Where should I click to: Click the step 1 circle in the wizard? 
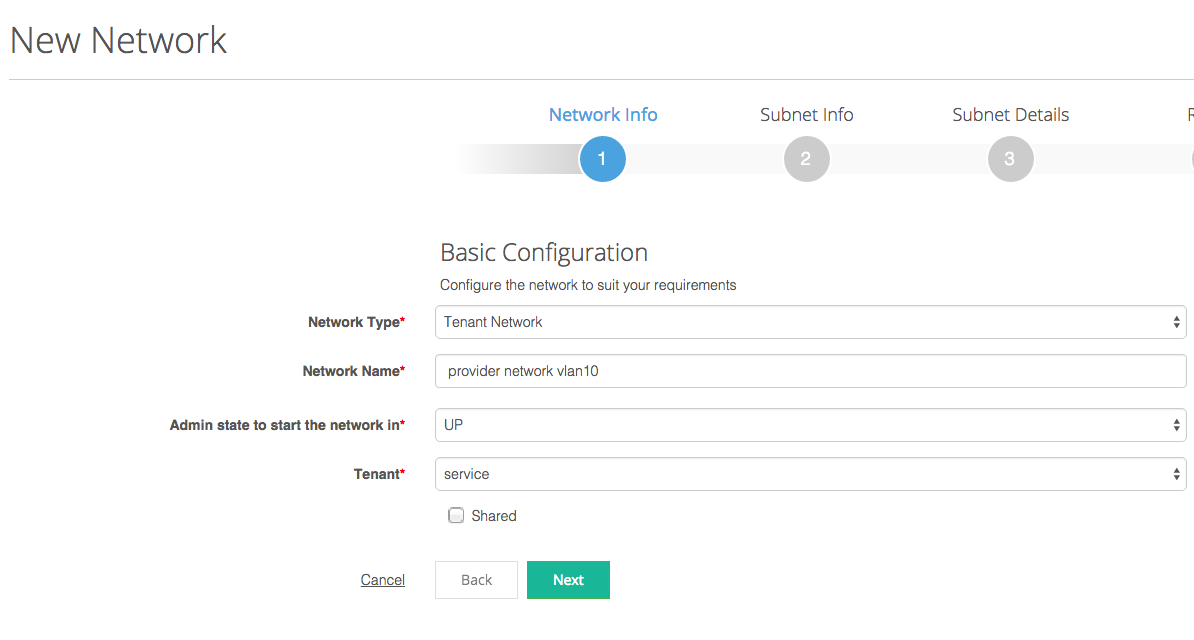tap(602, 159)
